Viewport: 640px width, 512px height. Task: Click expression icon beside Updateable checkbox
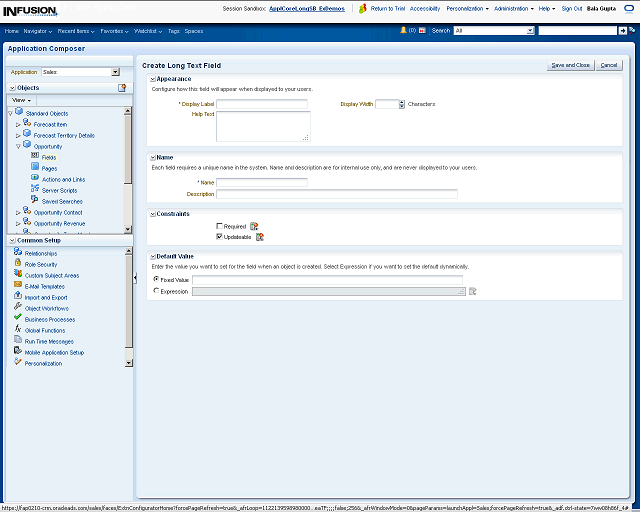(260, 236)
